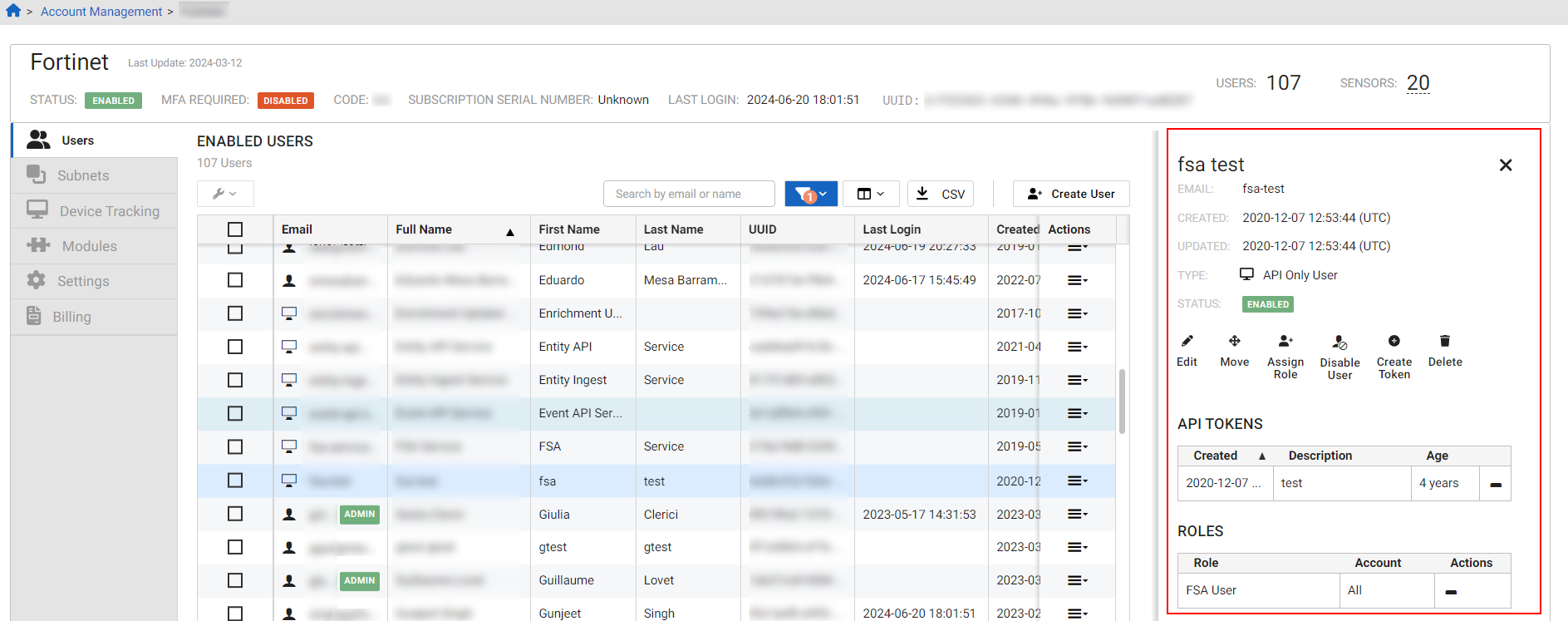Export users with the CSV button
The image size is (1568, 621).
941,194
